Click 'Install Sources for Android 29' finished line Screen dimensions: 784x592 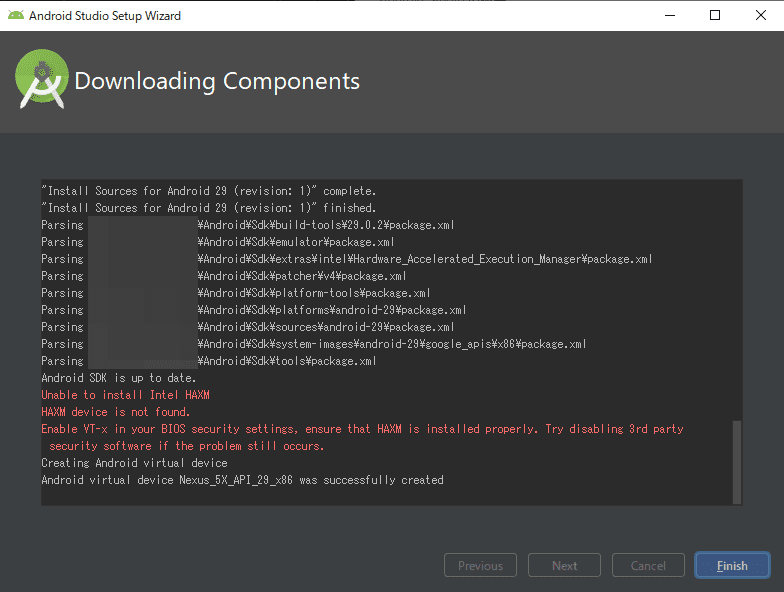pyautogui.click(x=208, y=208)
